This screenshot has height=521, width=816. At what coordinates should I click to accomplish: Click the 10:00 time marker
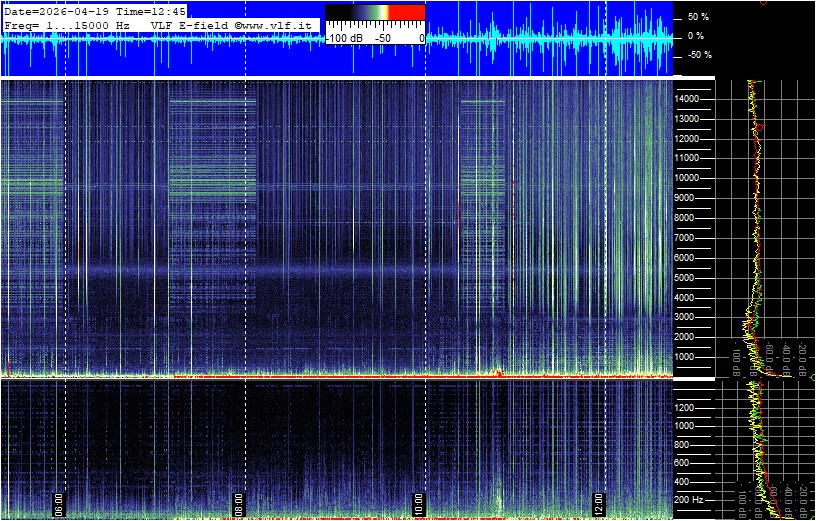(419, 504)
